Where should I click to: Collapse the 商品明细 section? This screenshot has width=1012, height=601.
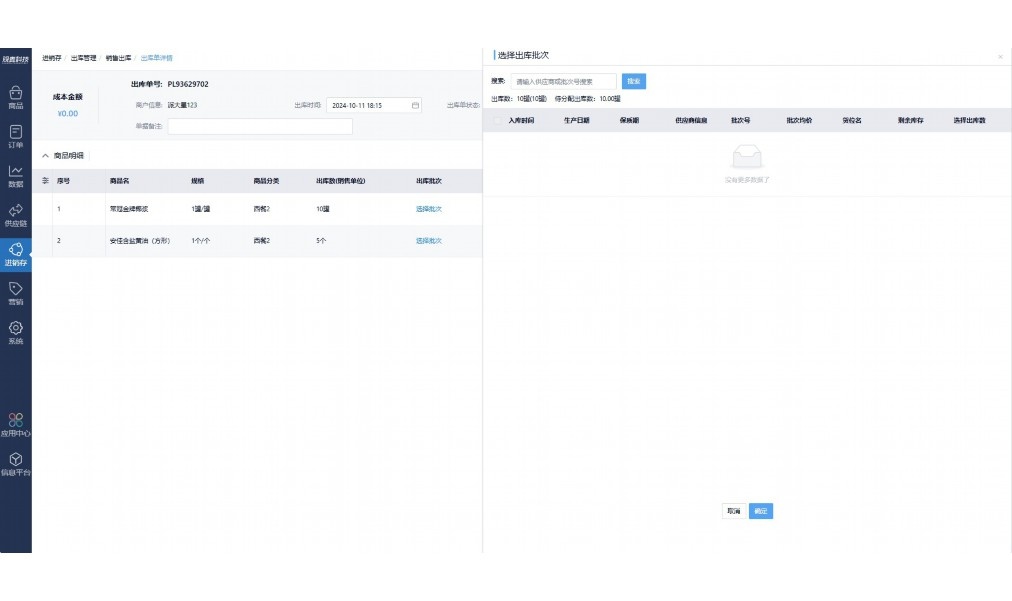coord(45,156)
